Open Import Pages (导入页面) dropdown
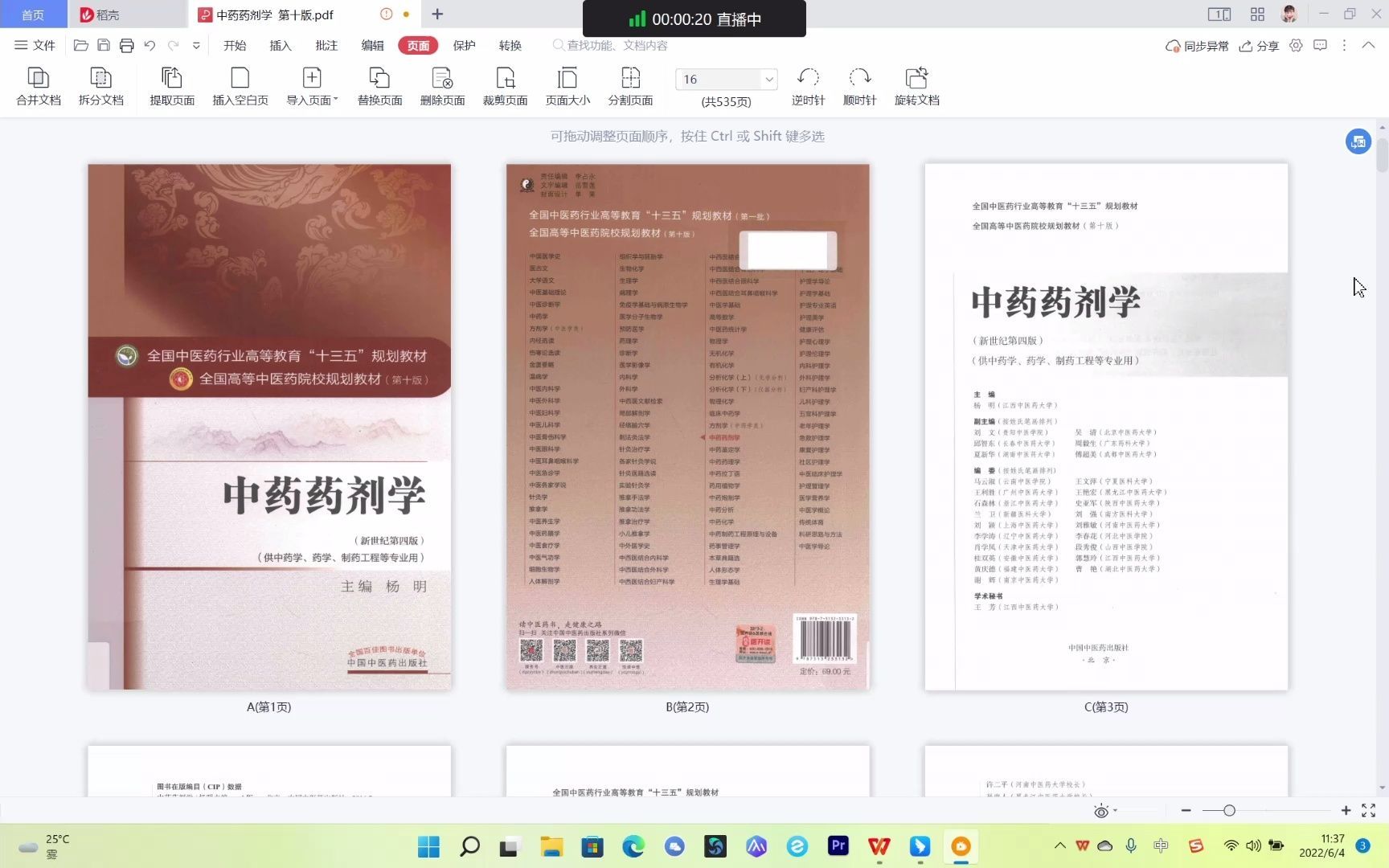1389x868 pixels. pyautogui.click(x=312, y=86)
